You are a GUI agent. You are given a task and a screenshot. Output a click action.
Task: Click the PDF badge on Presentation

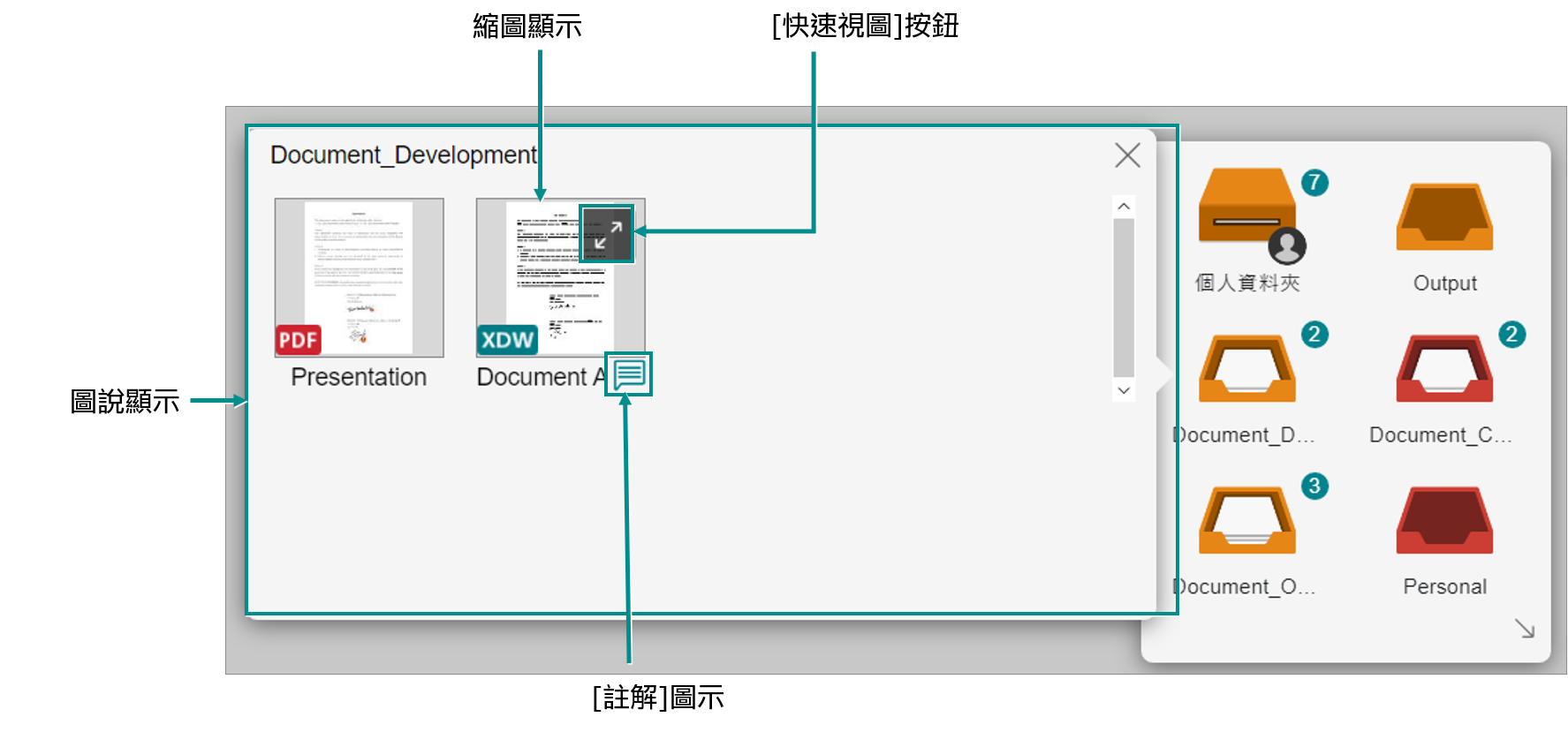[x=299, y=340]
